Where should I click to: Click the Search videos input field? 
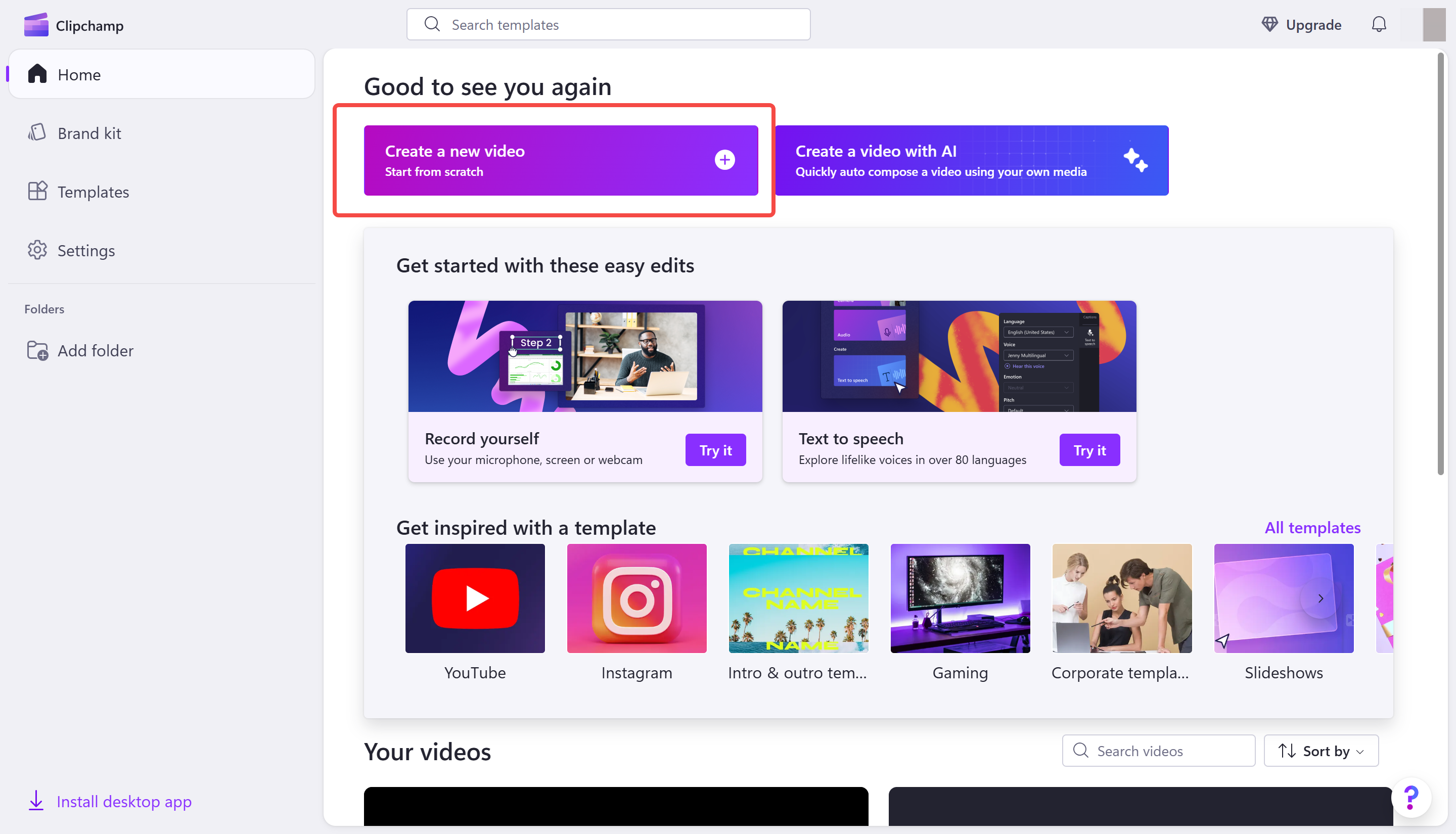point(1158,751)
